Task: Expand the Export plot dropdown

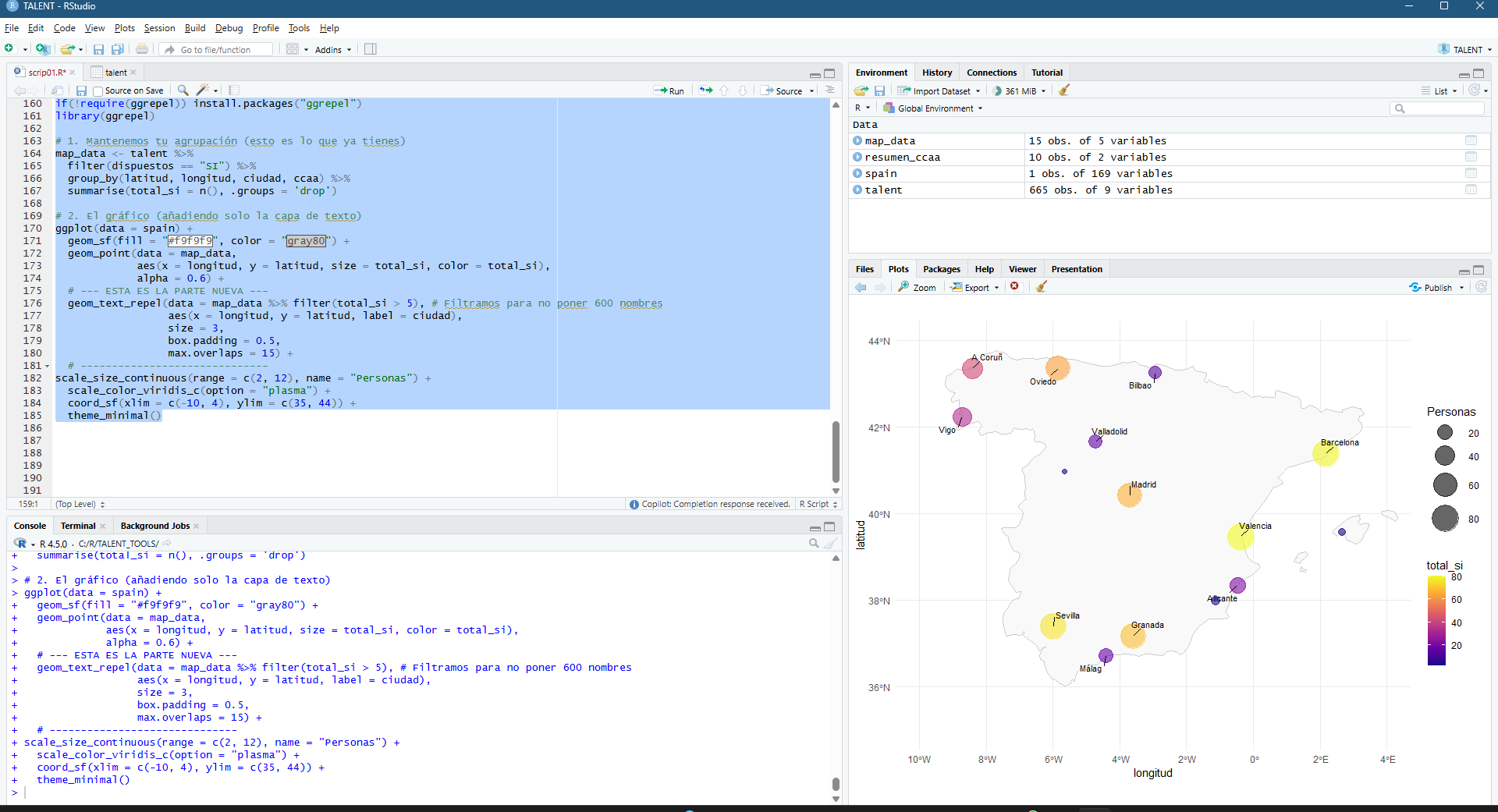Action: pyautogui.click(x=975, y=288)
